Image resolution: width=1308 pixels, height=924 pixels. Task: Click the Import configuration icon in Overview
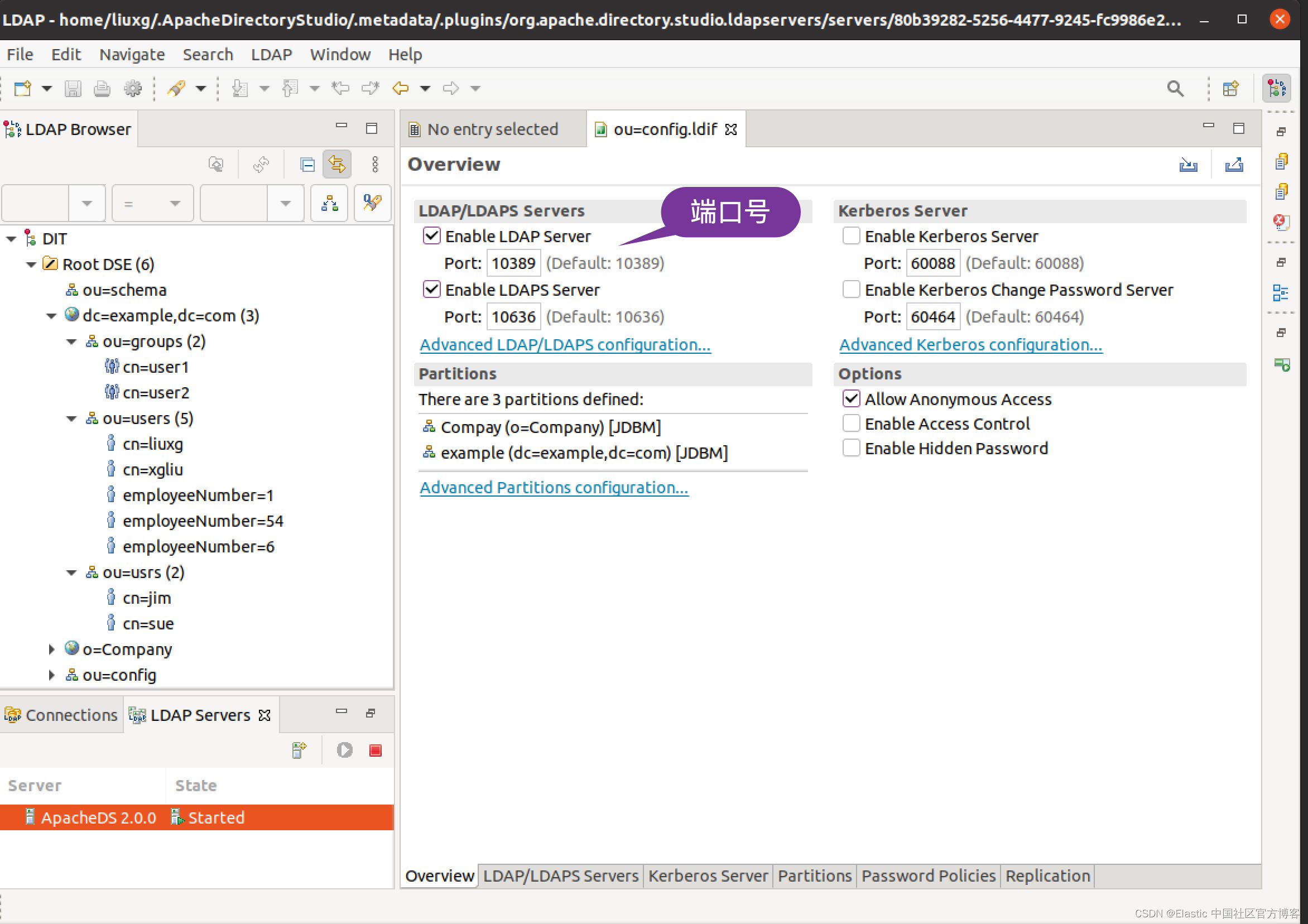[1188, 165]
